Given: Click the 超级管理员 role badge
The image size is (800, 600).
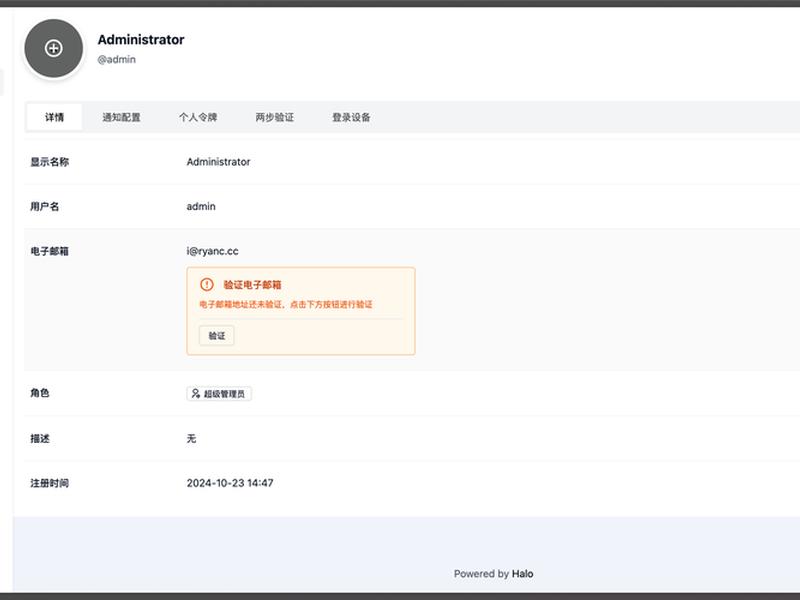Looking at the screenshot, I should [219, 394].
